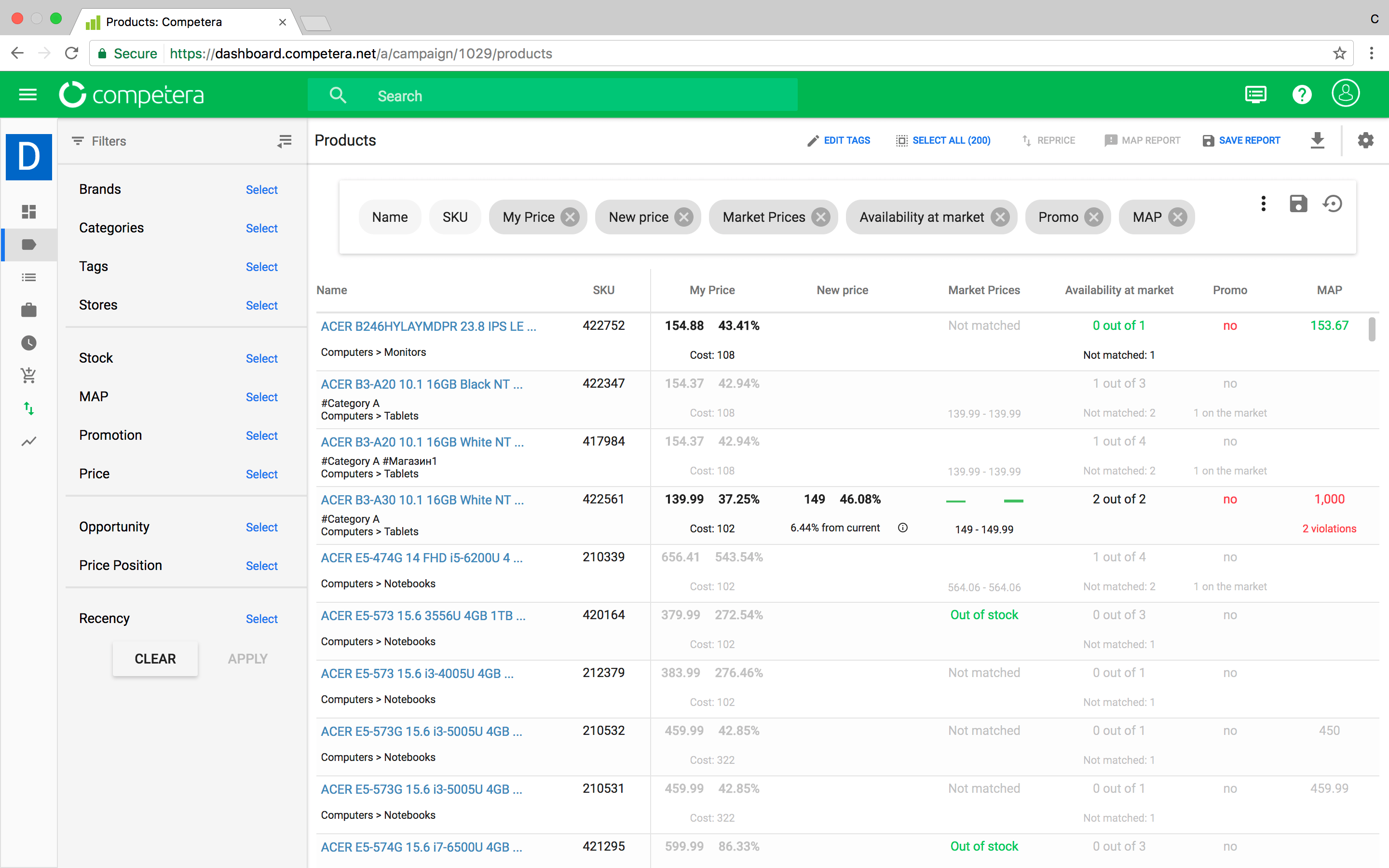
Task: Click the SKU value 422752
Action: [603, 325]
